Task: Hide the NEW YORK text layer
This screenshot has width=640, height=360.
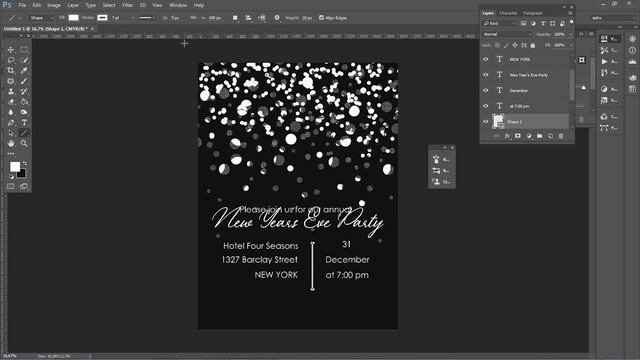Action: point(486,59)
